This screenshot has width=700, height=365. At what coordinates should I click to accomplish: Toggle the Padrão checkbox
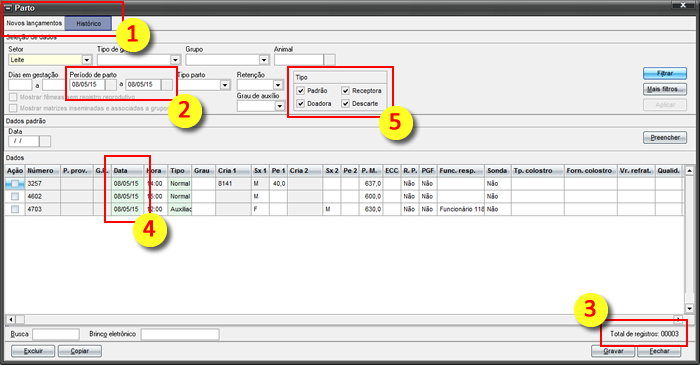coord(301,91)
